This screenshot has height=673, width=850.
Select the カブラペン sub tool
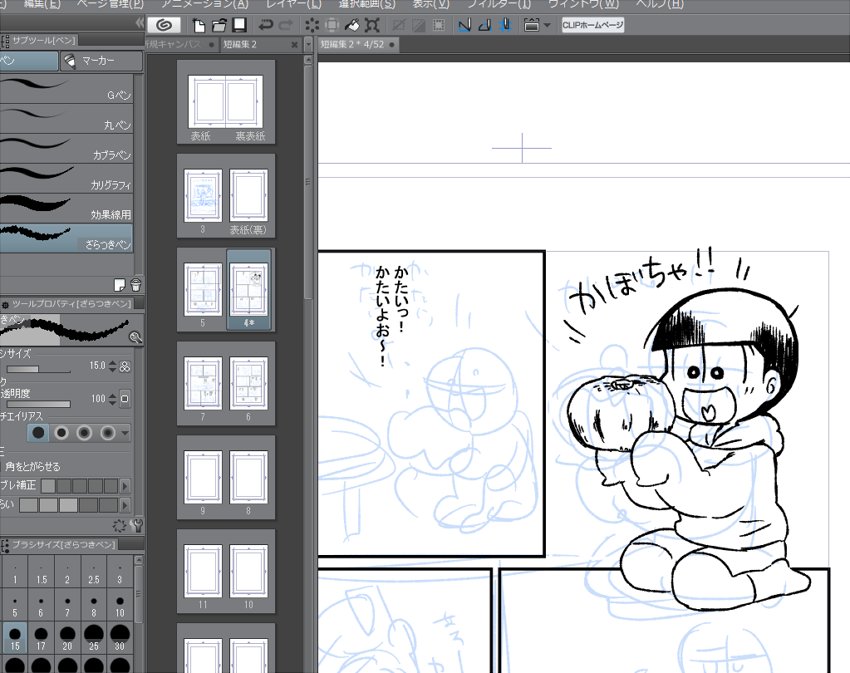(66, 149)
